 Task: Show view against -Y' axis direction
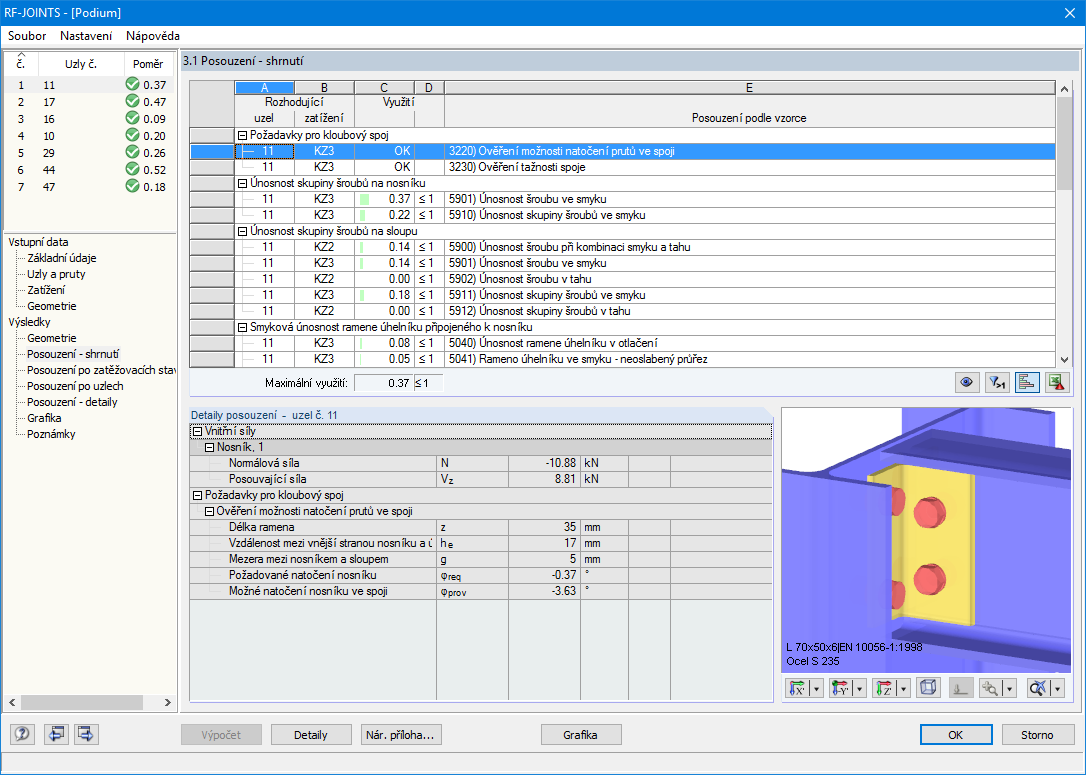coord(841,688)
